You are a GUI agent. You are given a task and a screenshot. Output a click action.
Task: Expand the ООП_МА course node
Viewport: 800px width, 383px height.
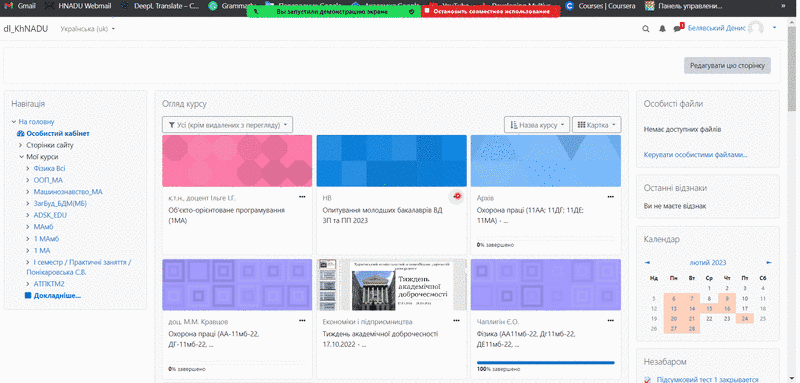click(x=28, y=180)
